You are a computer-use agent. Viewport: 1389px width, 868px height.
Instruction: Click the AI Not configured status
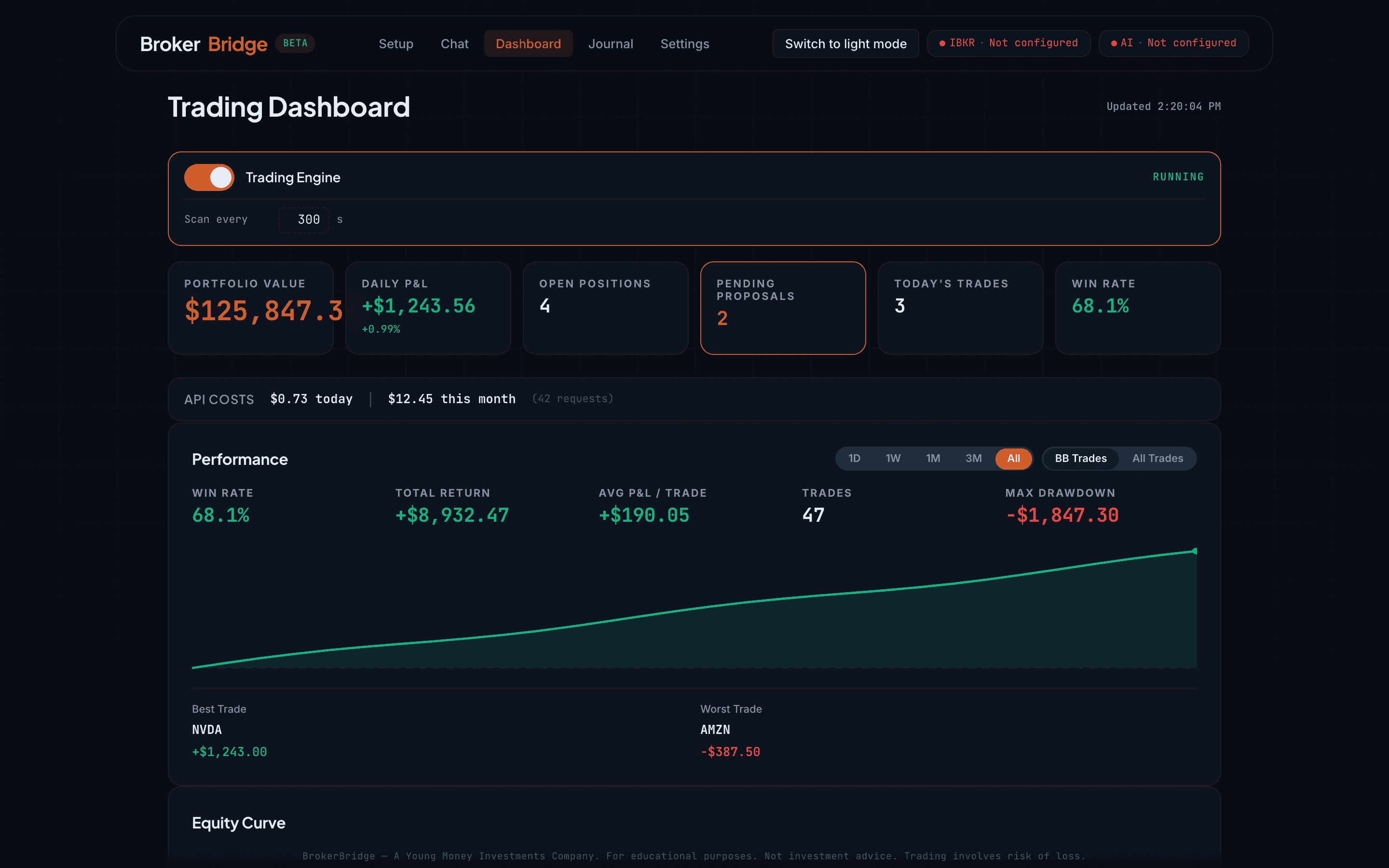pyautogui.click(x=1173, y=43)
